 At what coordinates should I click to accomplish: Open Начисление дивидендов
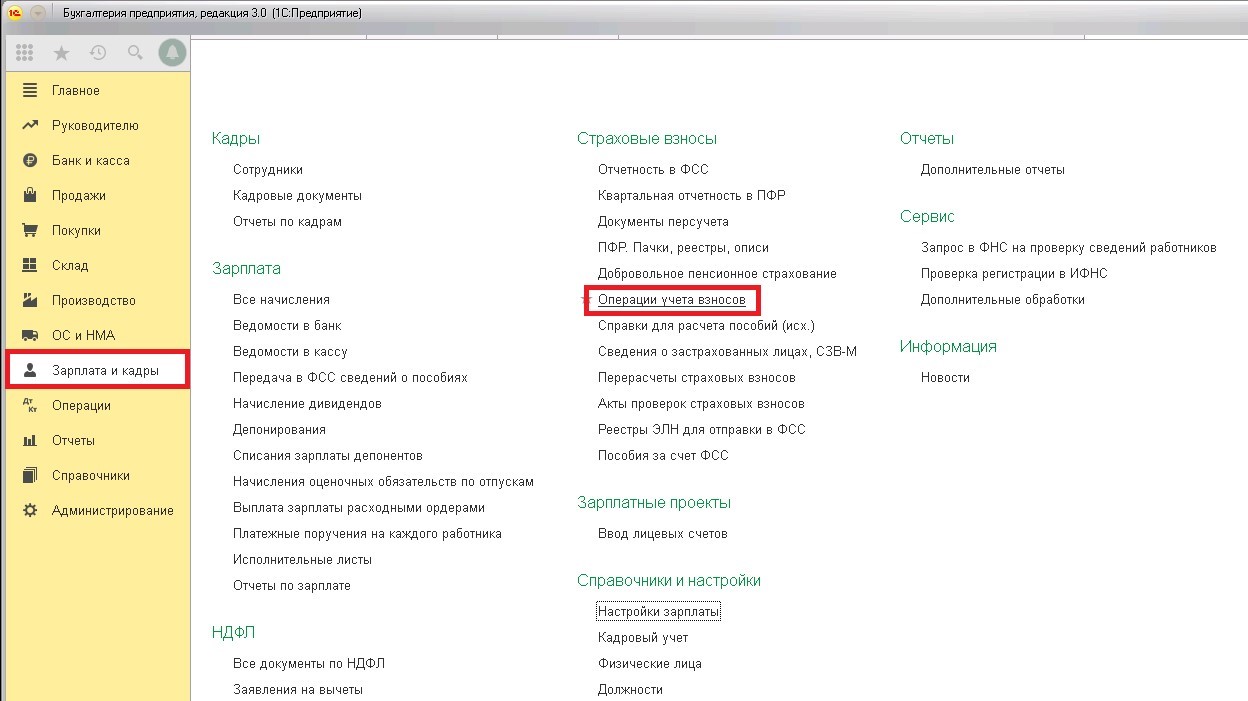coord(307,404)
